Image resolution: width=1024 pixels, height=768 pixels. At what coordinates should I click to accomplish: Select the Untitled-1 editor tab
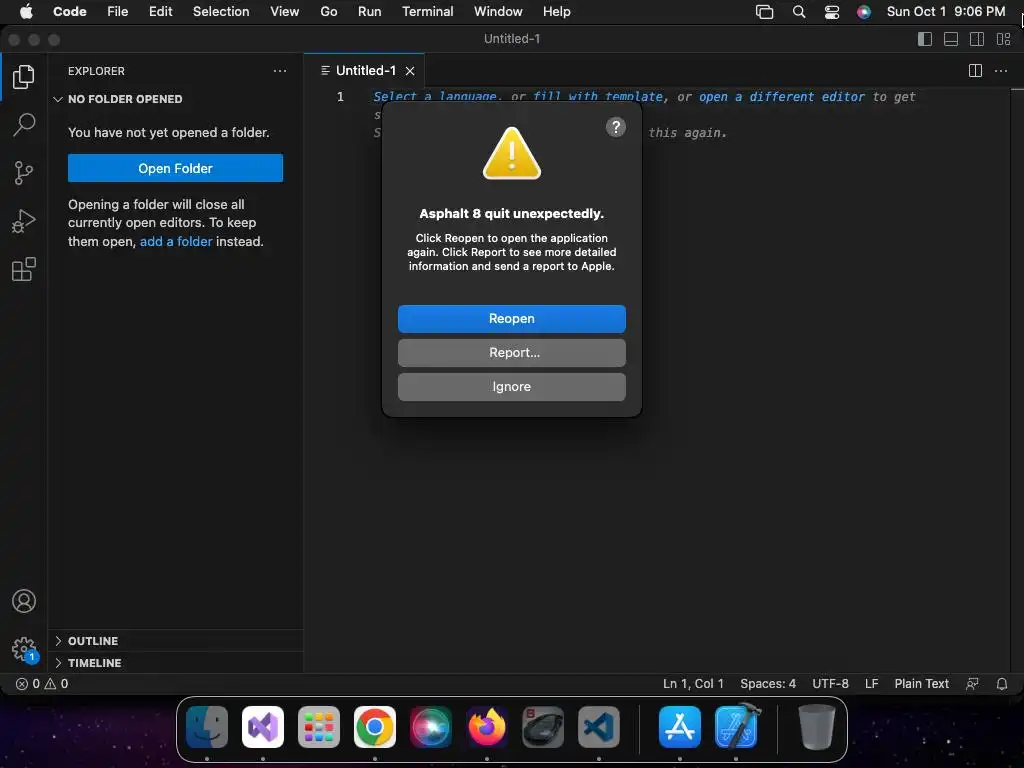364,71
